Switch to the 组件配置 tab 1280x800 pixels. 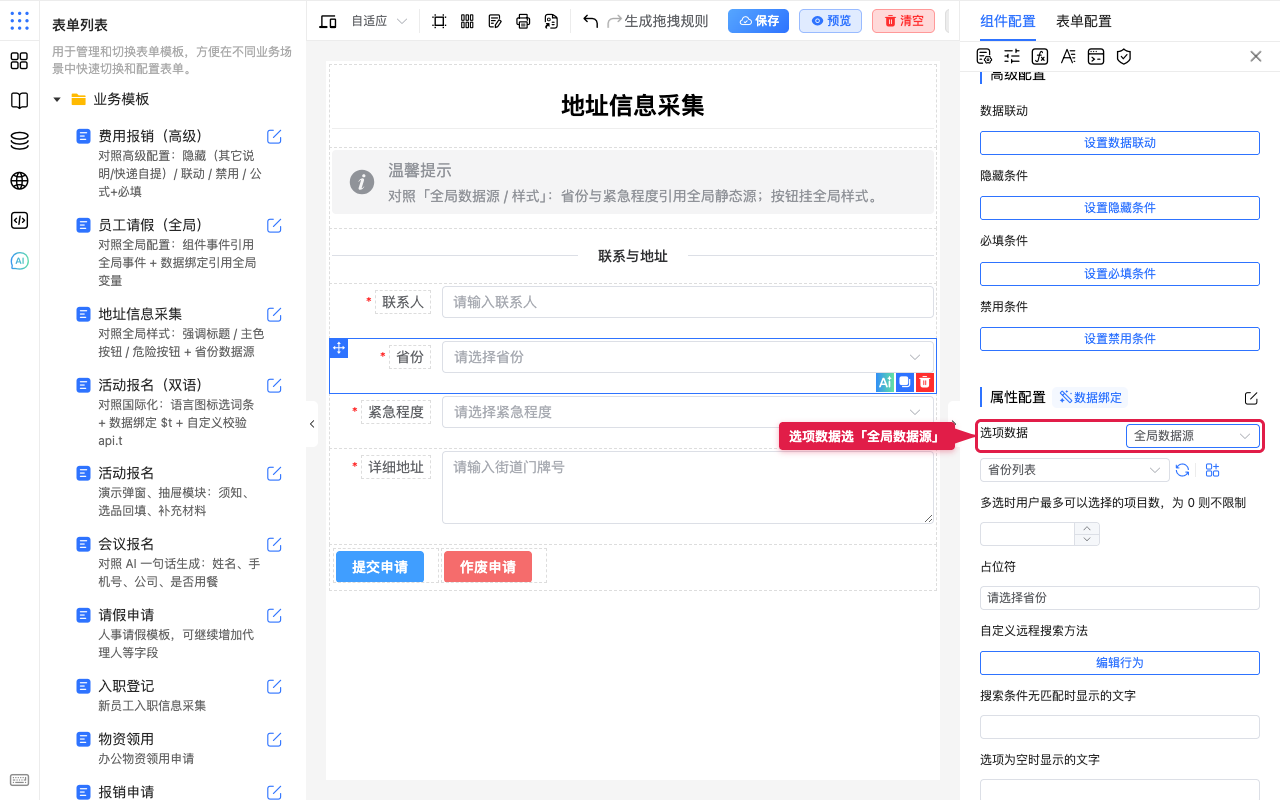pyautogui.click(x=1008, y=21)
